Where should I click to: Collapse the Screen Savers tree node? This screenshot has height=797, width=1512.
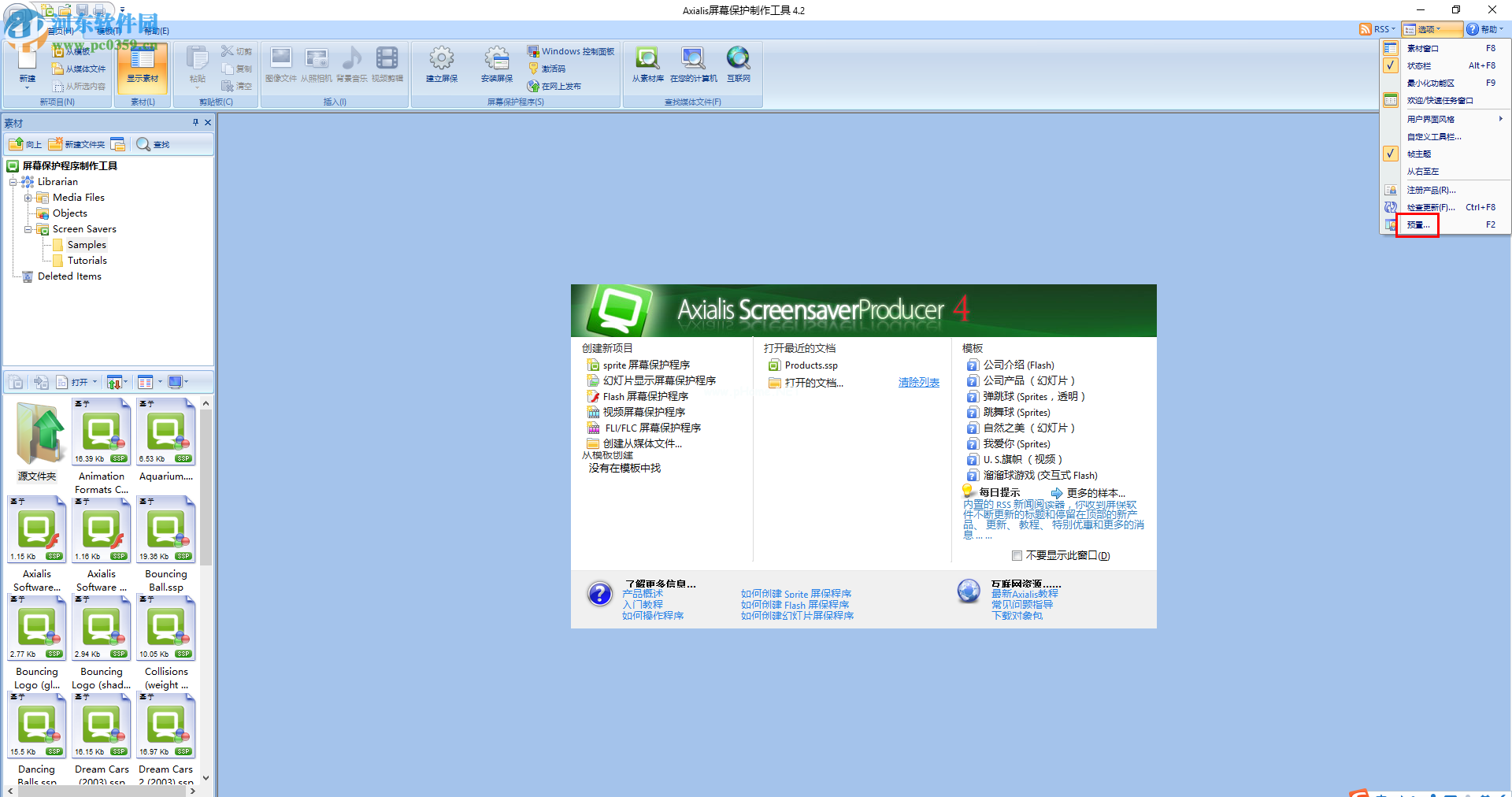(x=28, y=229)
